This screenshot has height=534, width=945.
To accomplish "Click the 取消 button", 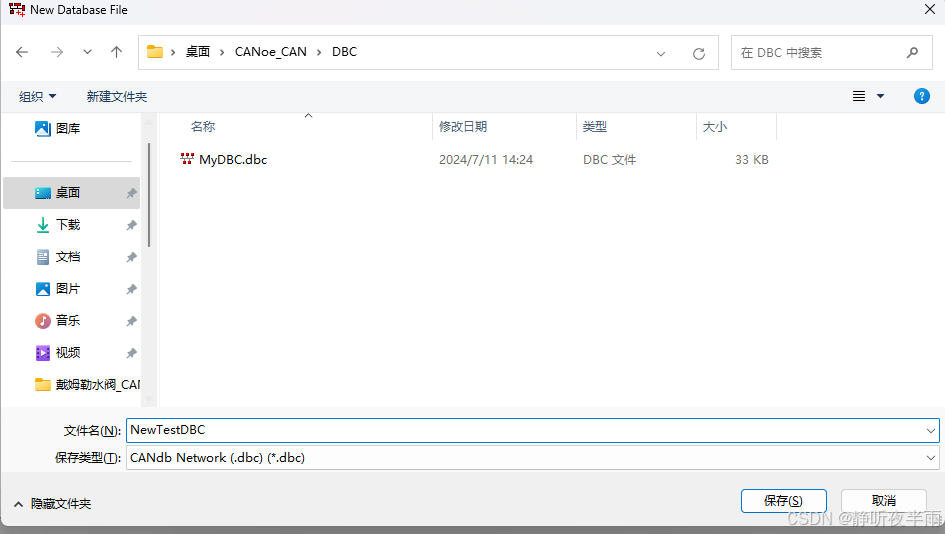I will click(x=884, y=501).
